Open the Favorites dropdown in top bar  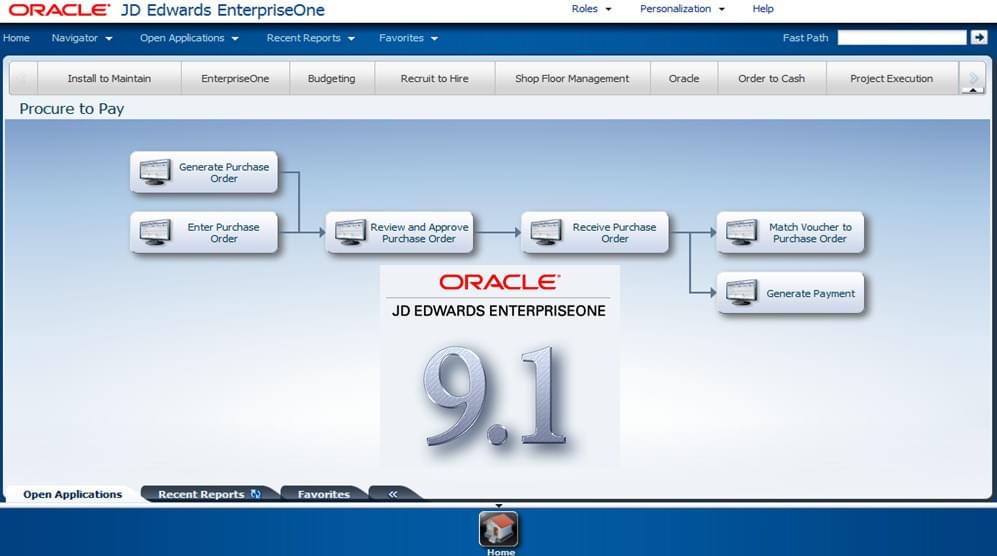[408, 38]
